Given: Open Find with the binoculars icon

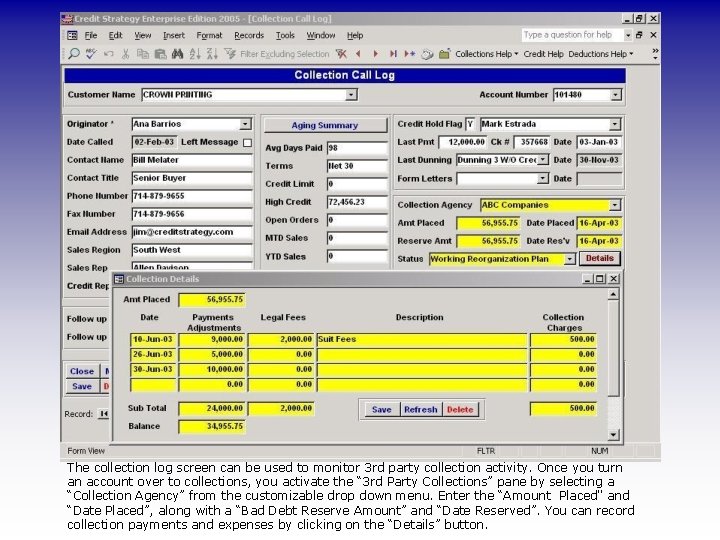Looking at the screenshot, I should pyautogui.click(x=177, y=54).
